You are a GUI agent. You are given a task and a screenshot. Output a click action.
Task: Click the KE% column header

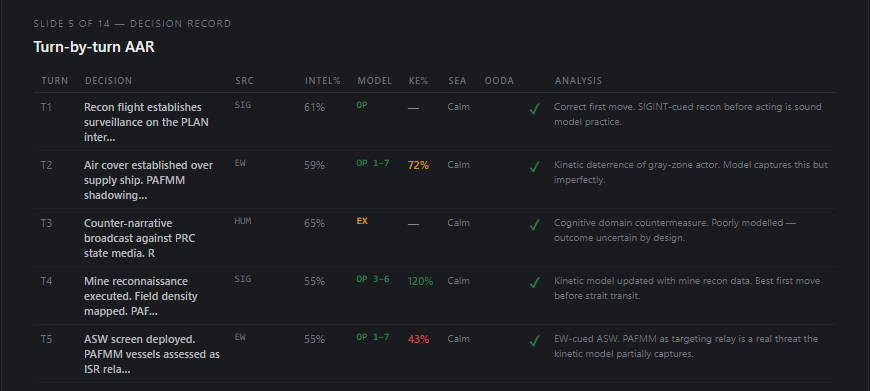click(x=418, y=81)
